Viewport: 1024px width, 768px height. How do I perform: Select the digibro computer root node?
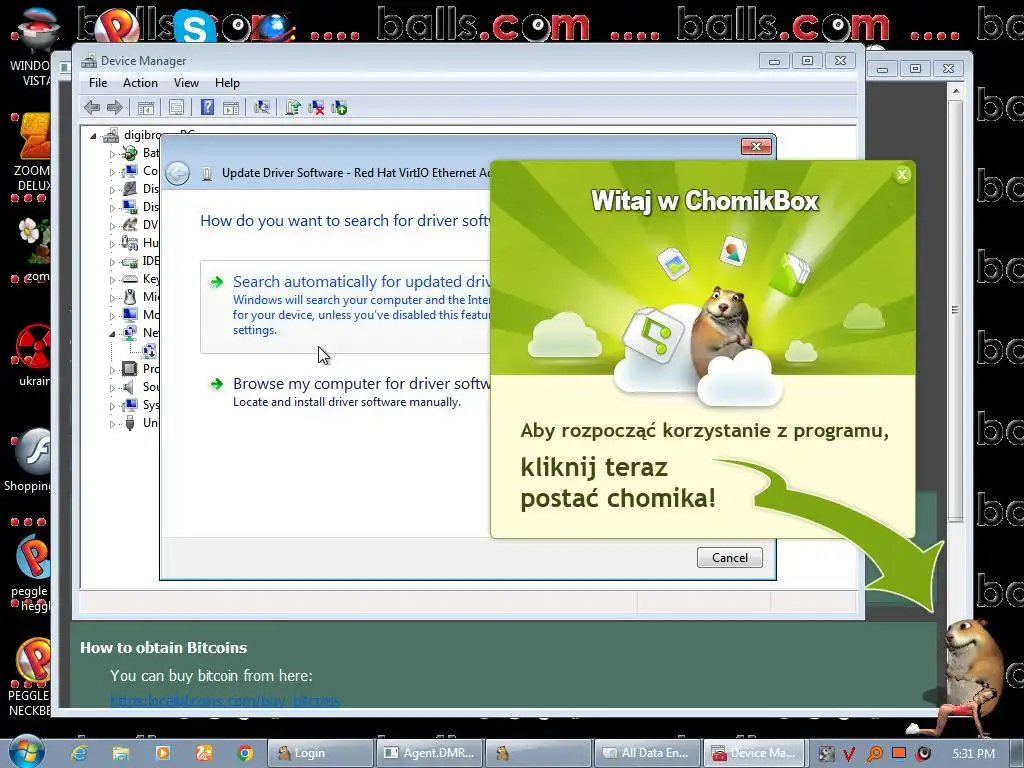[142, 135]
